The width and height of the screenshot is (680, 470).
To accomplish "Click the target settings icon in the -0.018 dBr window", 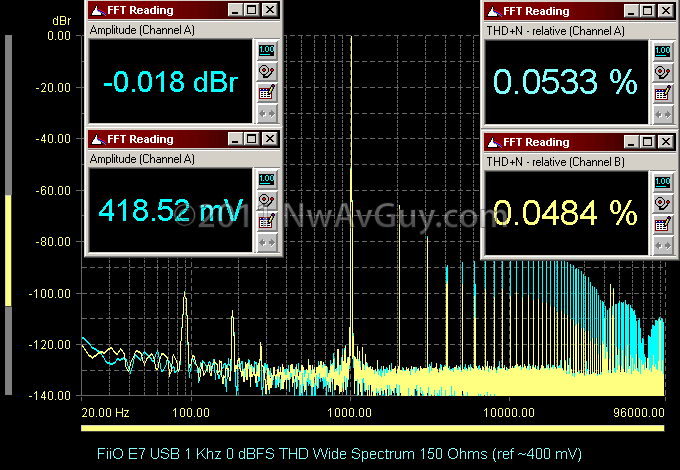I will coord(267,72).
